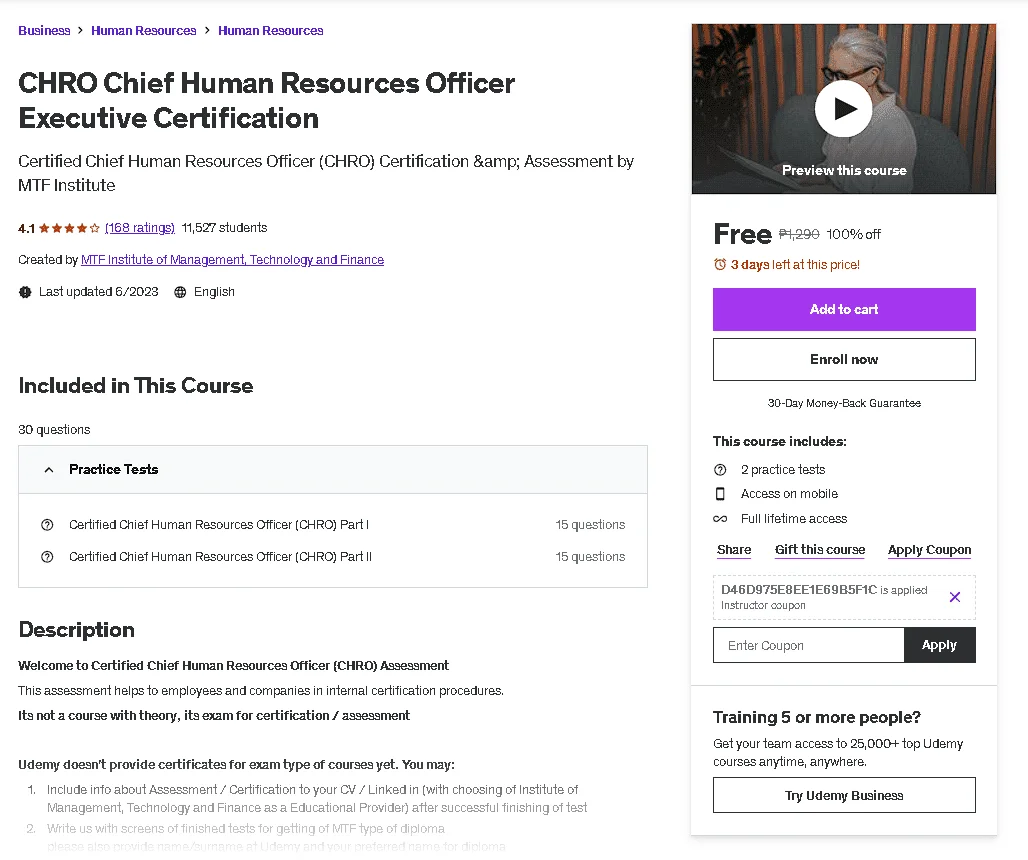Open Certified CHRO Part II practice test
Viewport: 1028px width, 860px height.
point(220,557)
